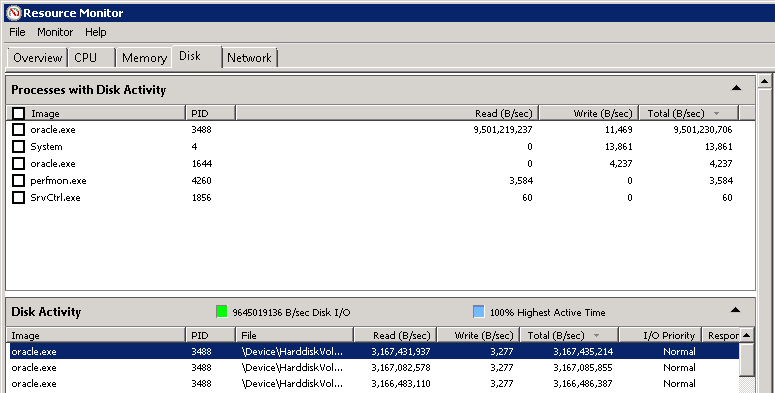Click the Disk Activity heading text
The image size is (775, 393).
tap(46, 312)
